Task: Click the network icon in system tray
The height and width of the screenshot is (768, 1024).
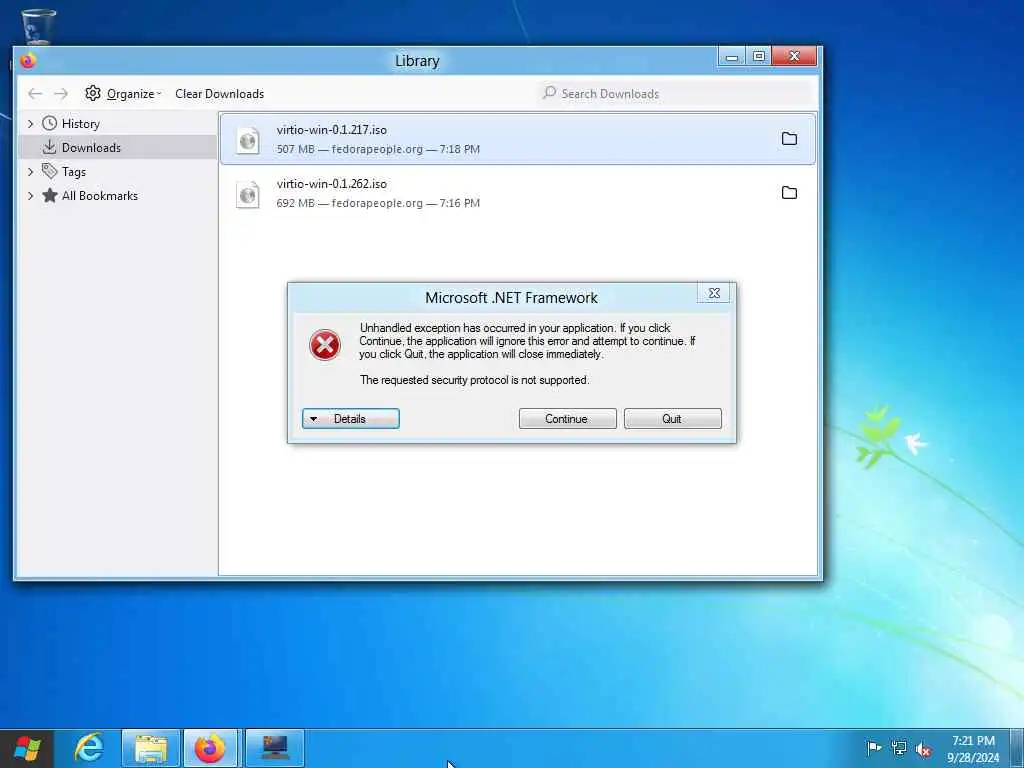Action: tap(899, 748)
